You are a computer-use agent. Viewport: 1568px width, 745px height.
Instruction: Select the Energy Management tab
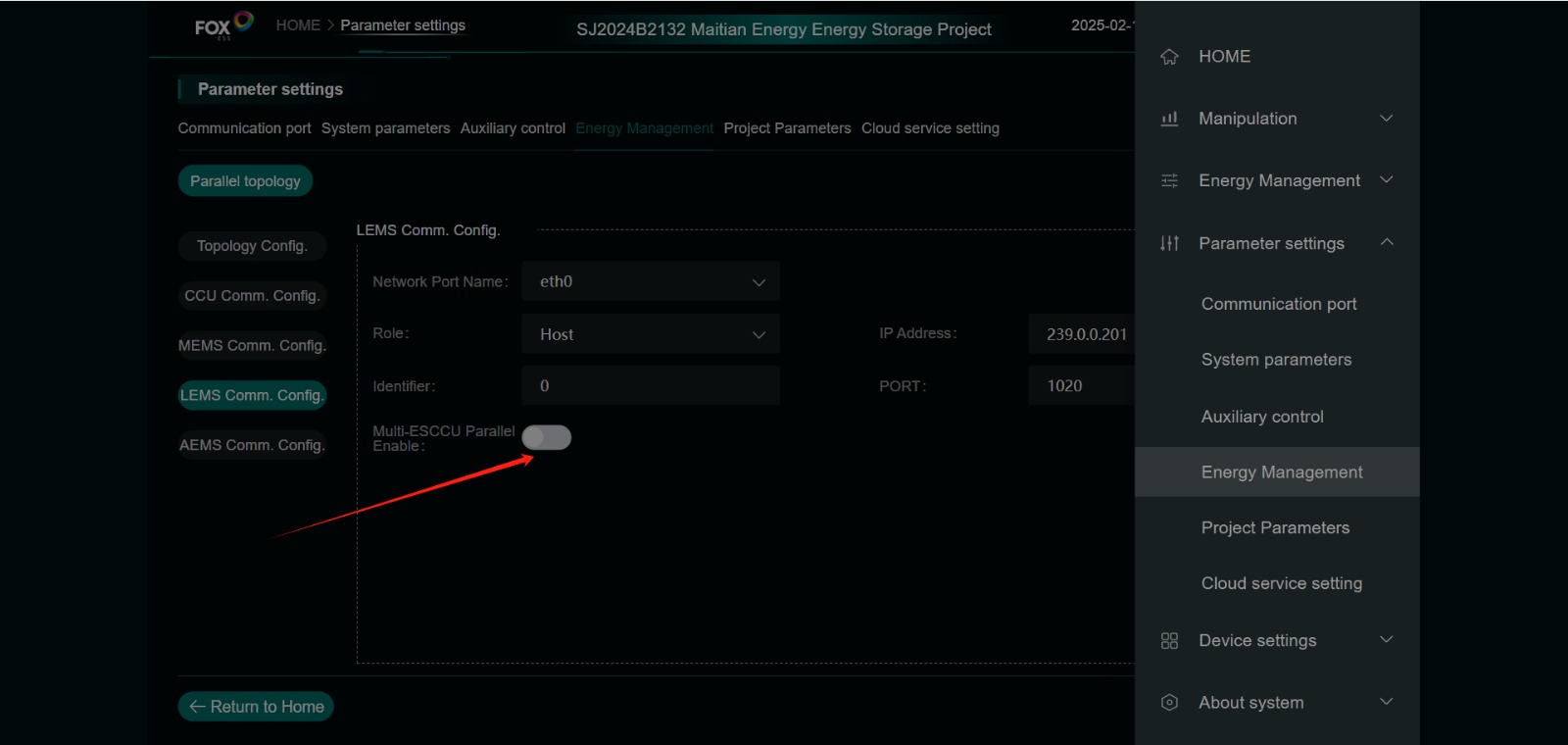pyautogui.click(x=644, y=128)
